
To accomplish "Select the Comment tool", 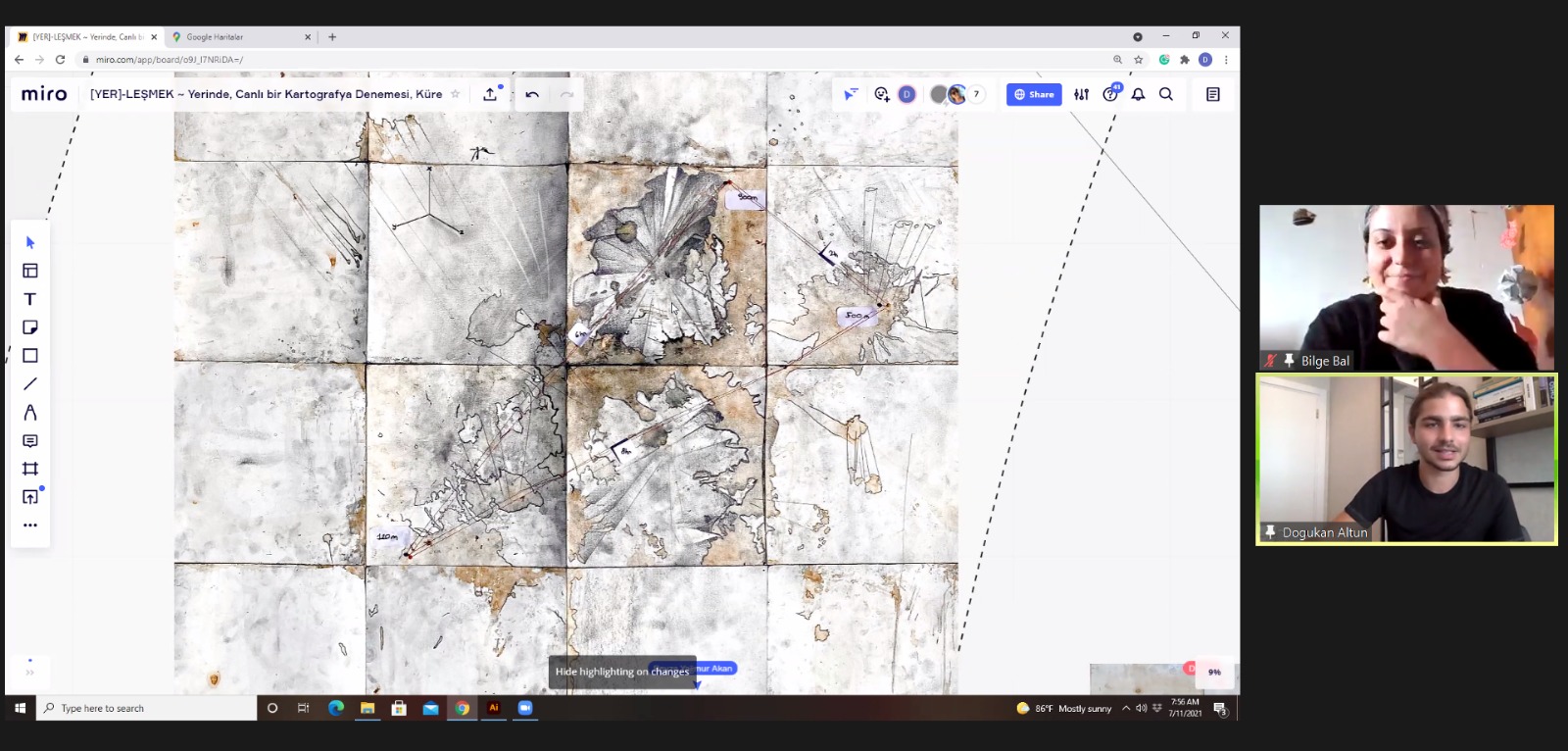I will tap(30, 441).
